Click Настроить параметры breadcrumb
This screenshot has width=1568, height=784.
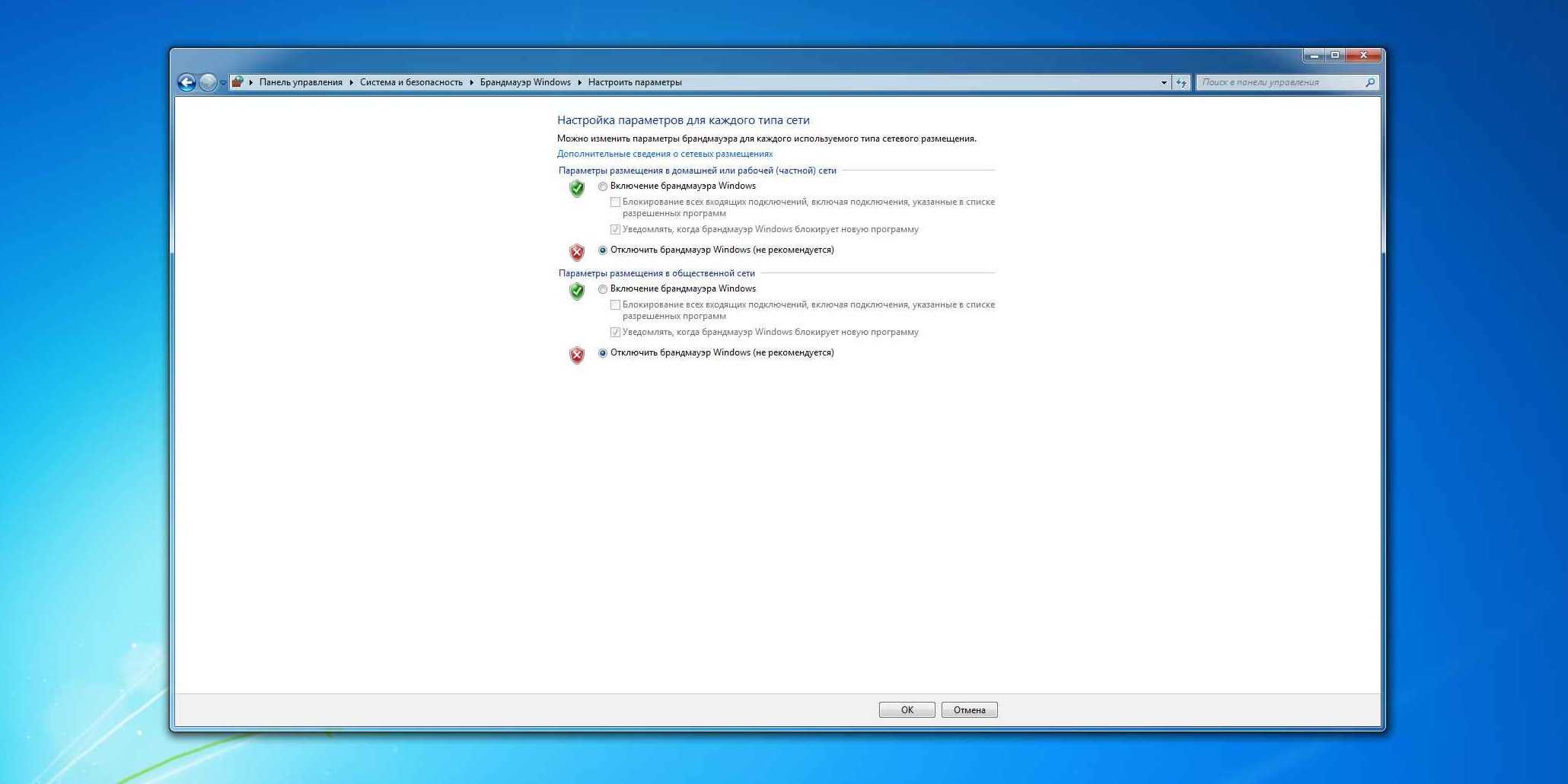click(635, 82)
